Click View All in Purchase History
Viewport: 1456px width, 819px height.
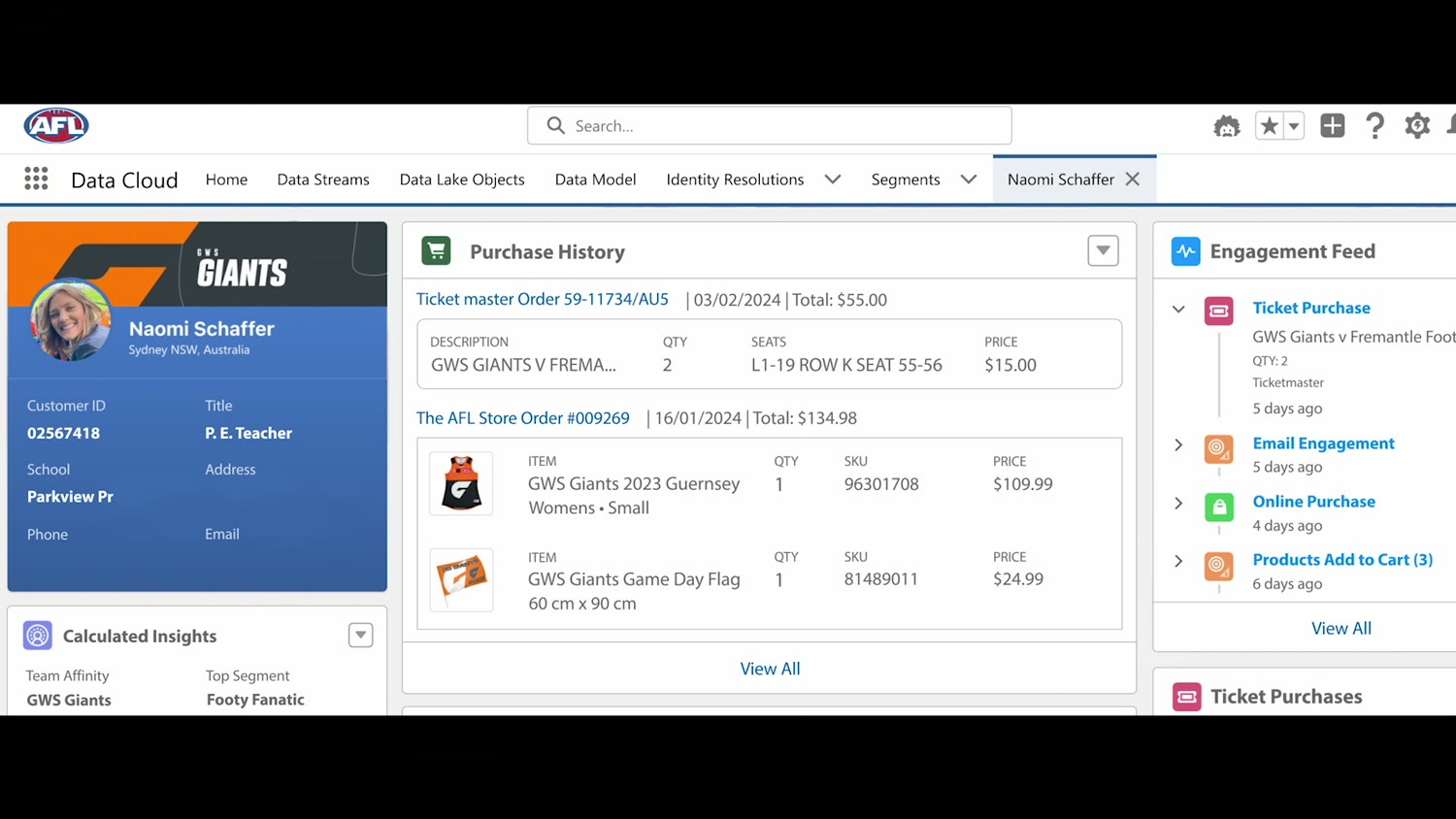770,669
